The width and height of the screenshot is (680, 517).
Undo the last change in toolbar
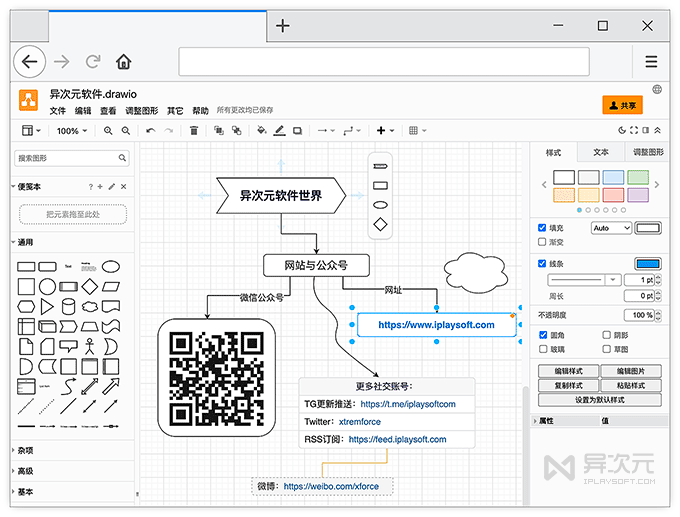click(x=150, y=131)
